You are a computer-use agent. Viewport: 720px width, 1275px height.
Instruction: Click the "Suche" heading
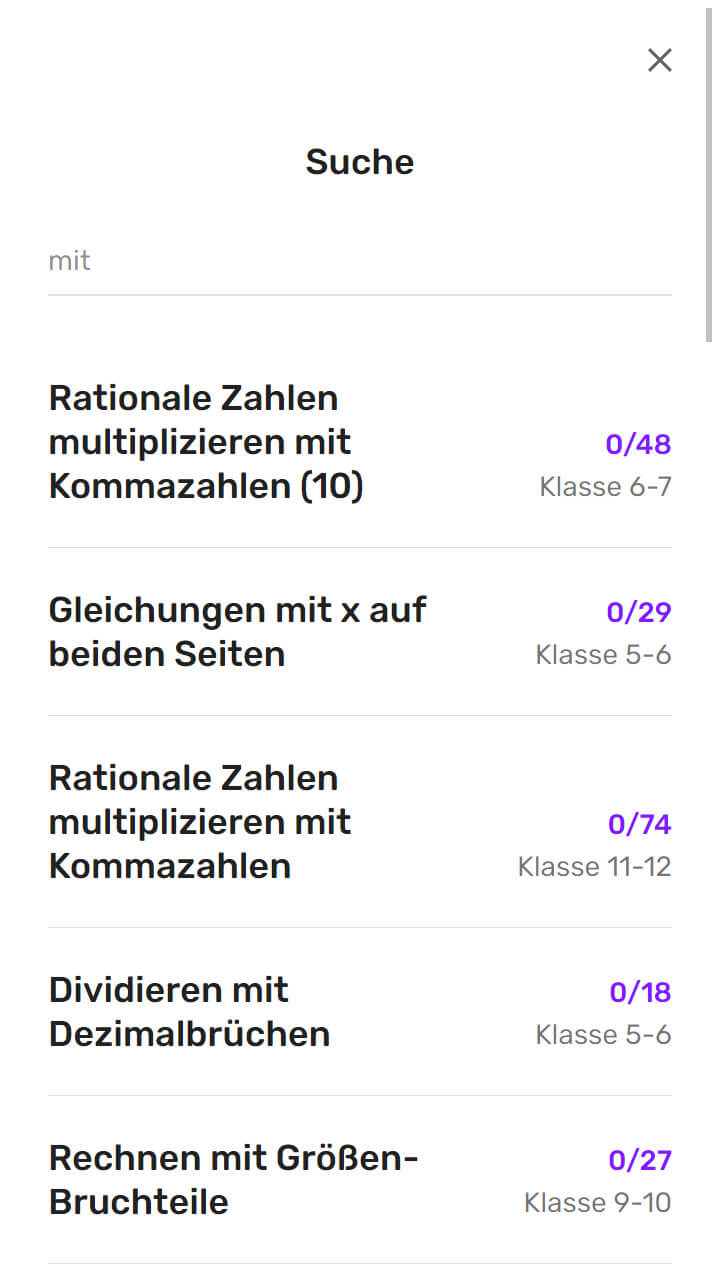coord(359,162)
